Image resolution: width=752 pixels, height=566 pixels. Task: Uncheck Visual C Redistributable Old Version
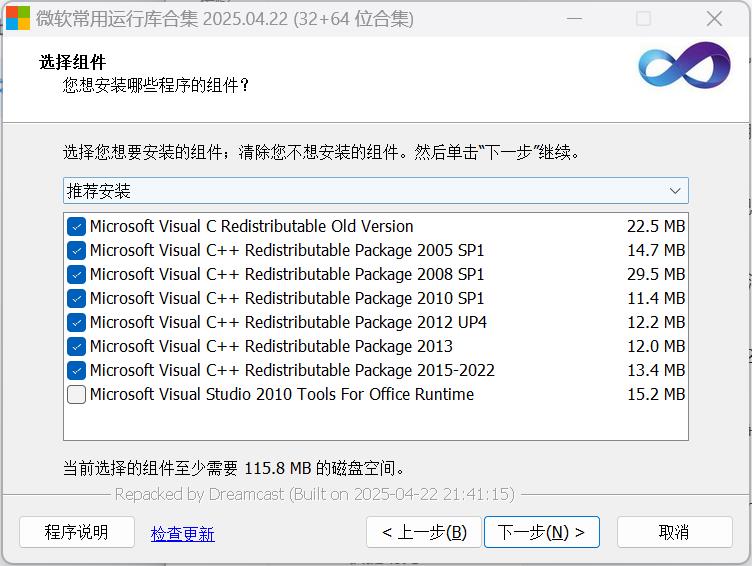coord(77,226)
